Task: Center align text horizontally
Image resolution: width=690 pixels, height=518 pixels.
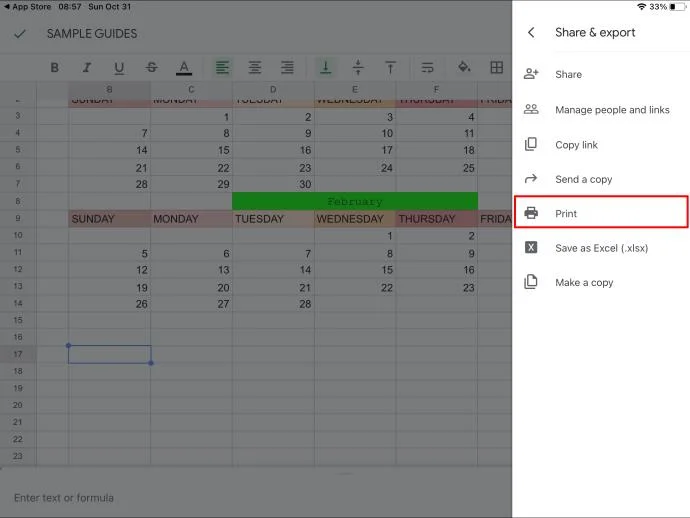Action: [255, 67]
